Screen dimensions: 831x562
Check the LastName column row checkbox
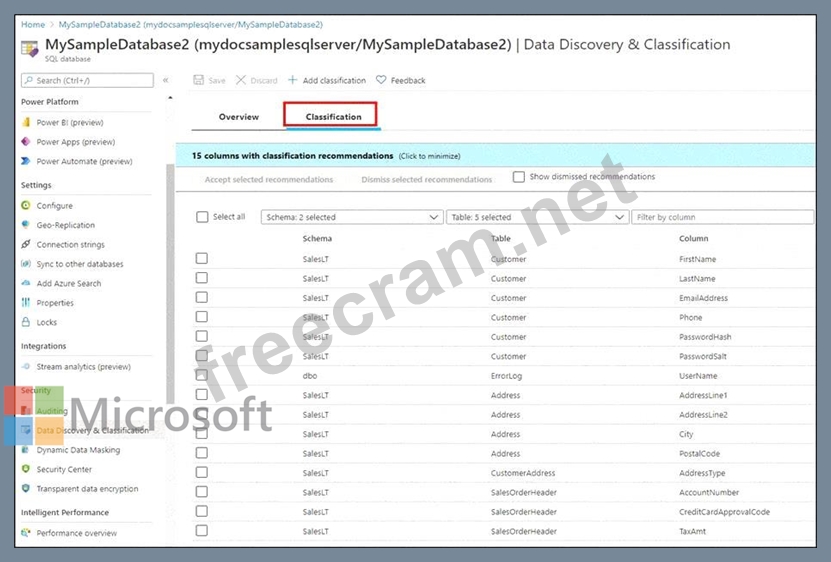[x=201, y=278]
